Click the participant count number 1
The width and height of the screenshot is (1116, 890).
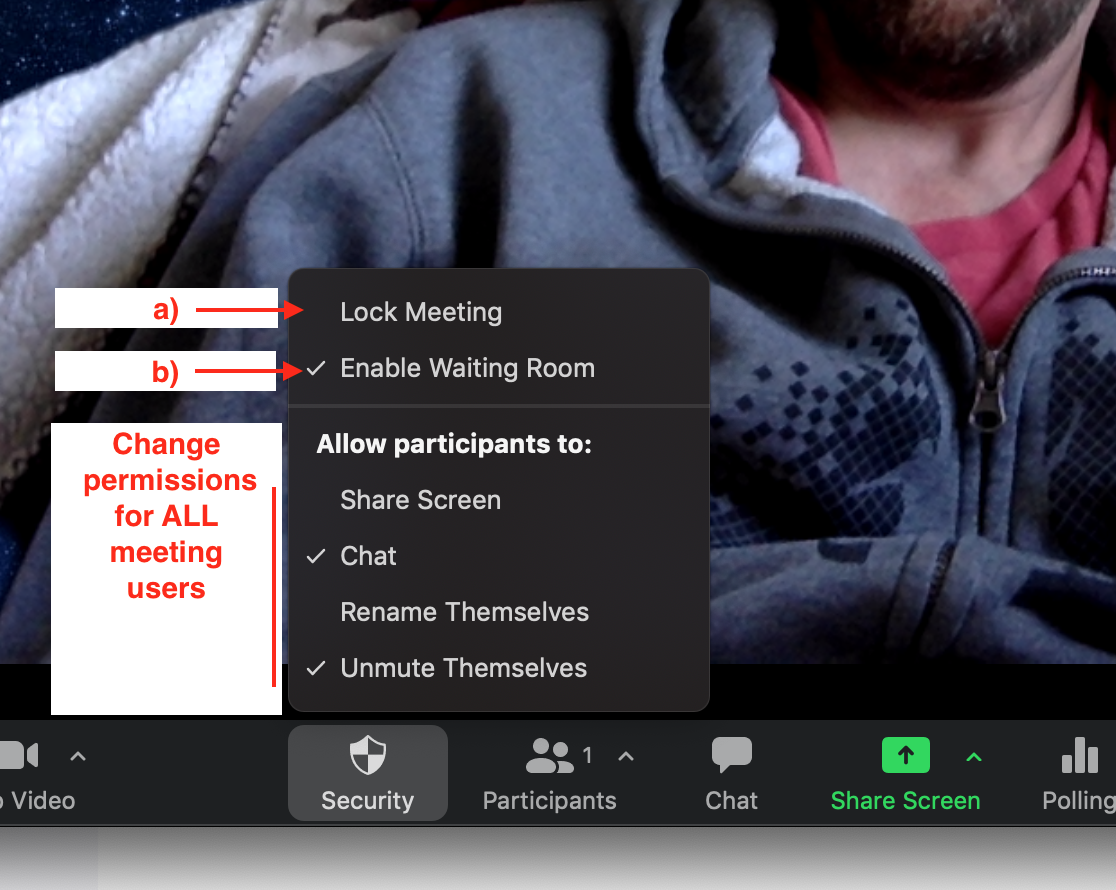coord(587,755)
